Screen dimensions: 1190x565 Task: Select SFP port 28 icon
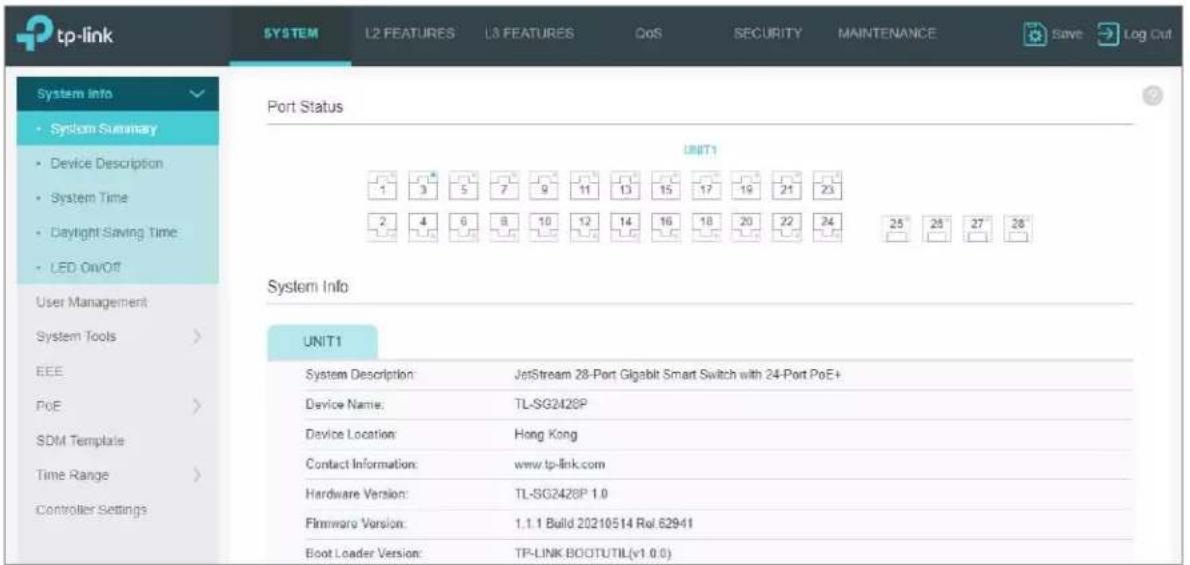point(1018,229)
